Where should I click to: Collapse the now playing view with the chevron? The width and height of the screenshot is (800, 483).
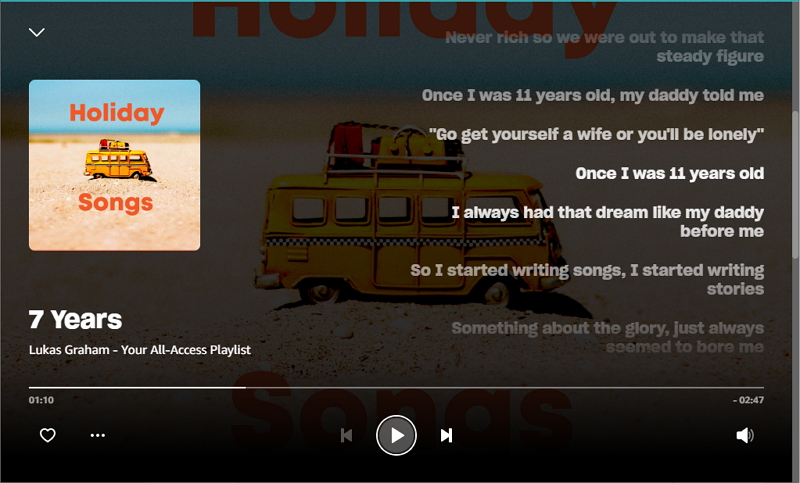(x=37, y=32)
